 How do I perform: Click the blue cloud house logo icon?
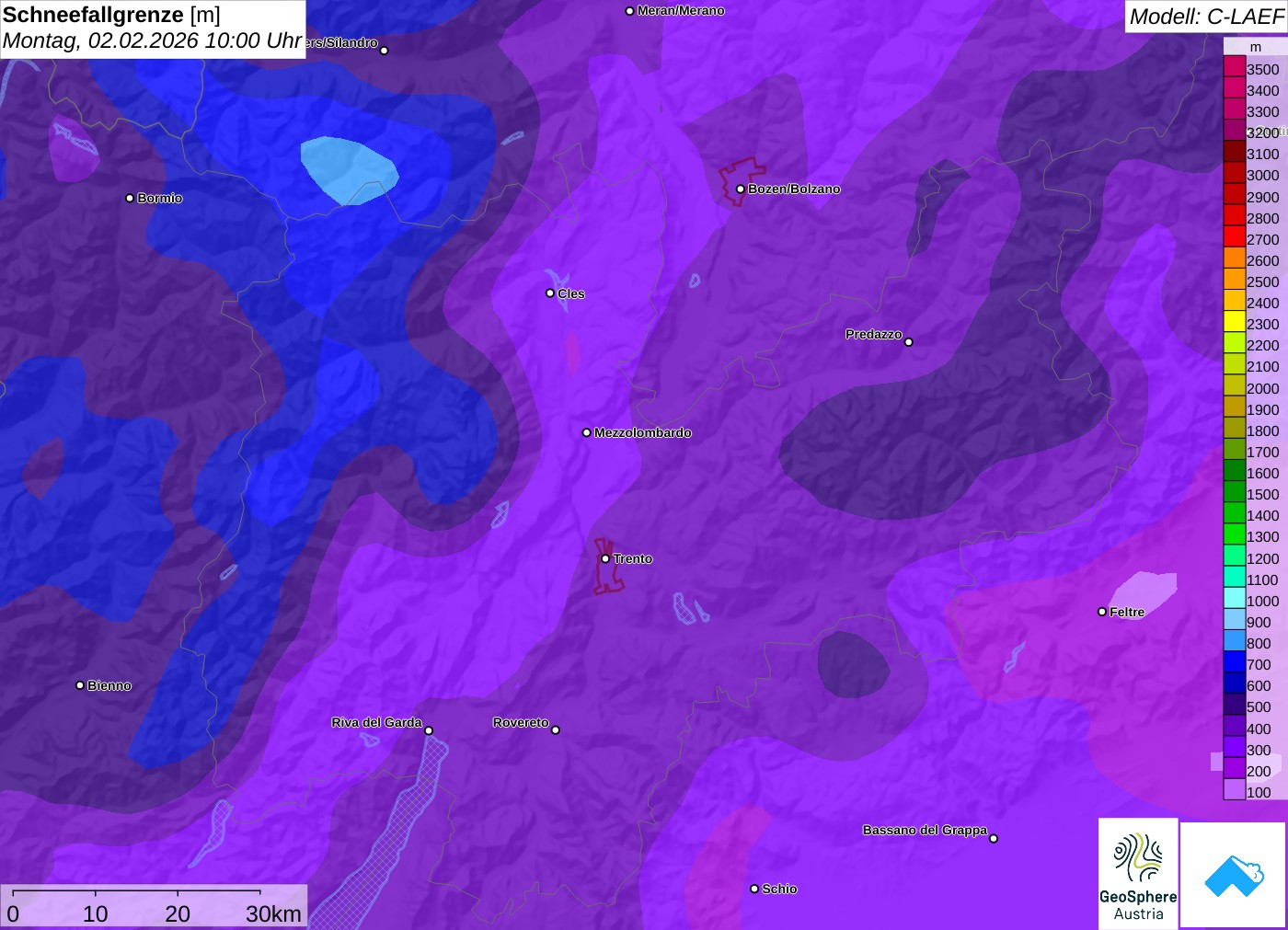point(1234,875)
